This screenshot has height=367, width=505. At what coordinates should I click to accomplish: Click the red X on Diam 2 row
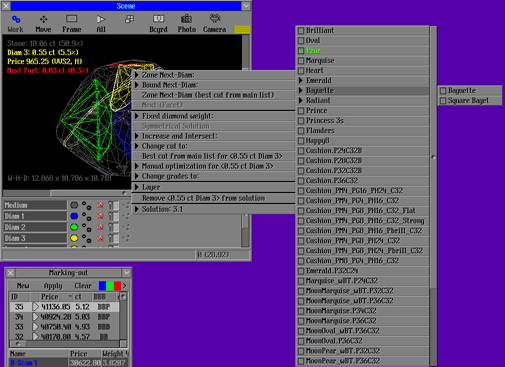[100, 227]
